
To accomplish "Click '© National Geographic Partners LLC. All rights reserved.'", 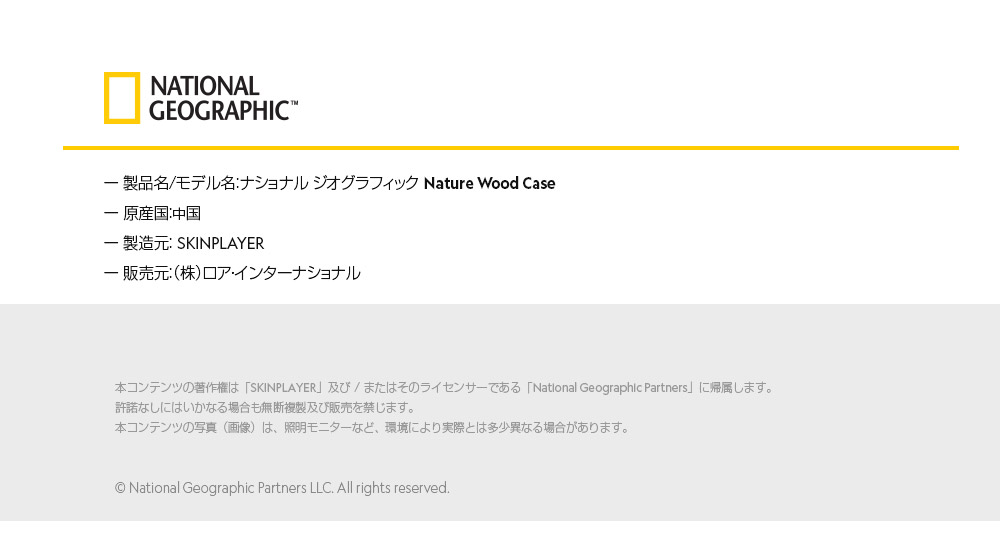I will point(282,488).
